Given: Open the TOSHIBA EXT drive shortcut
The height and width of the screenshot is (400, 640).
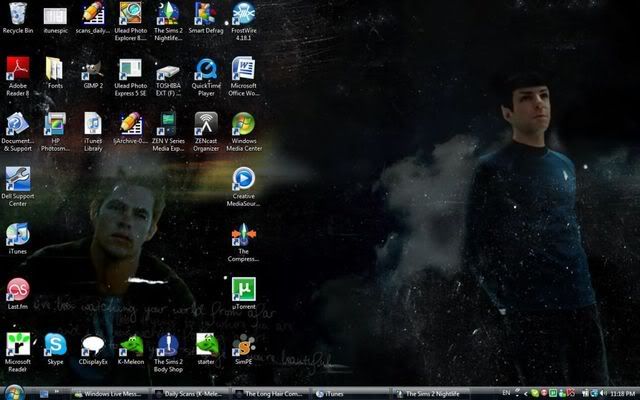Looking at the screenshot, I should [168, 80].
